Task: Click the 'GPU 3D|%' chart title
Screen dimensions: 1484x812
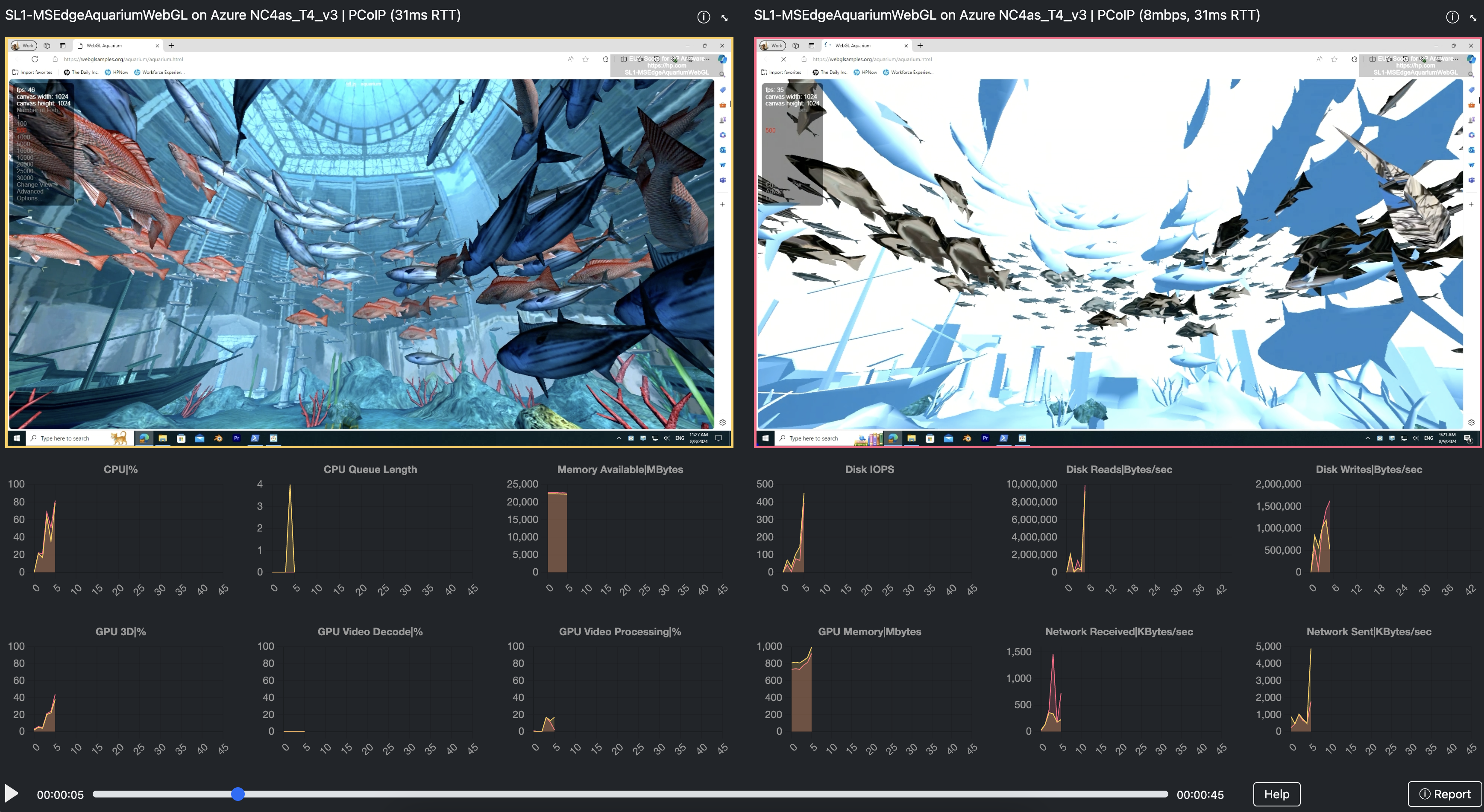Action: (x=120, y=632)
